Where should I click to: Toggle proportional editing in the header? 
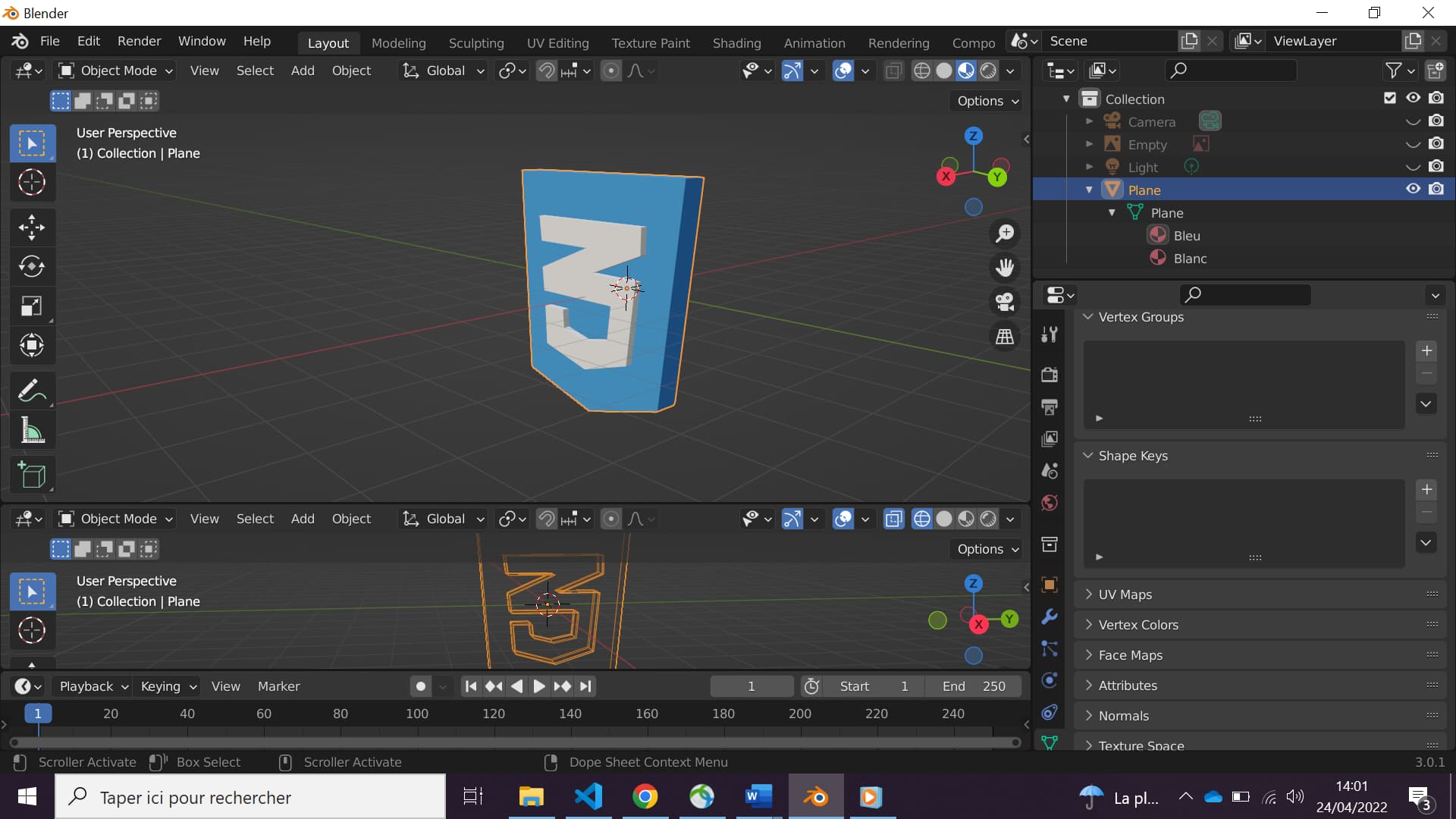[x=611, y=70]
